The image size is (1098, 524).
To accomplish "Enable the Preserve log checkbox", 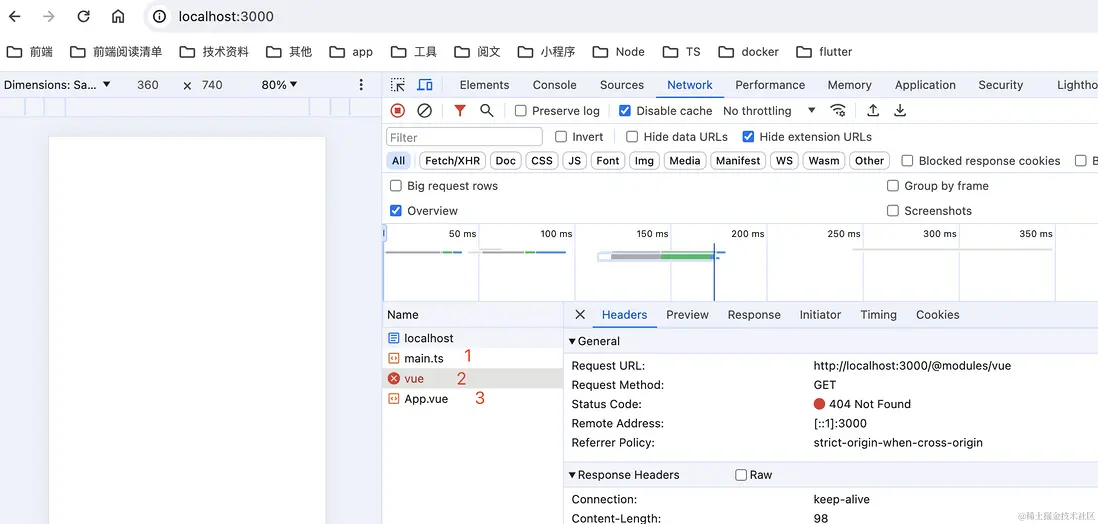I will [x=521, y=111].
